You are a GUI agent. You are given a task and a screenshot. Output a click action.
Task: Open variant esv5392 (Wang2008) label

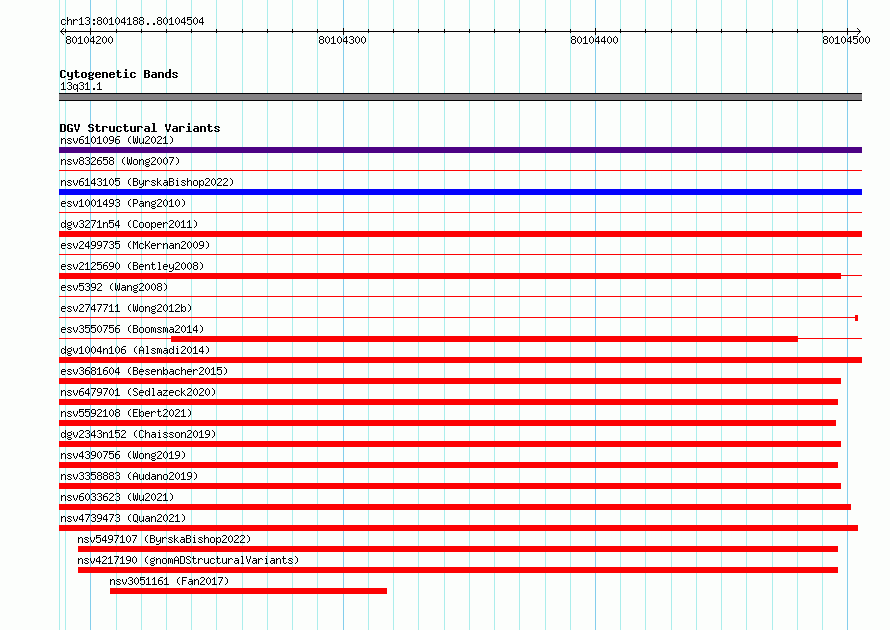pyautogui.click(x=114, y=287)
